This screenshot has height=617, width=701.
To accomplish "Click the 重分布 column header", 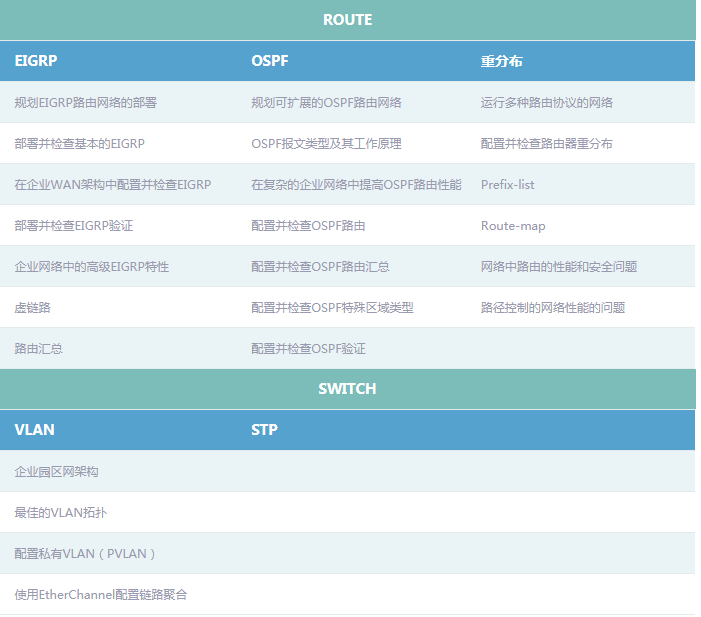I will pyautogui.click(x=501, y=61).
